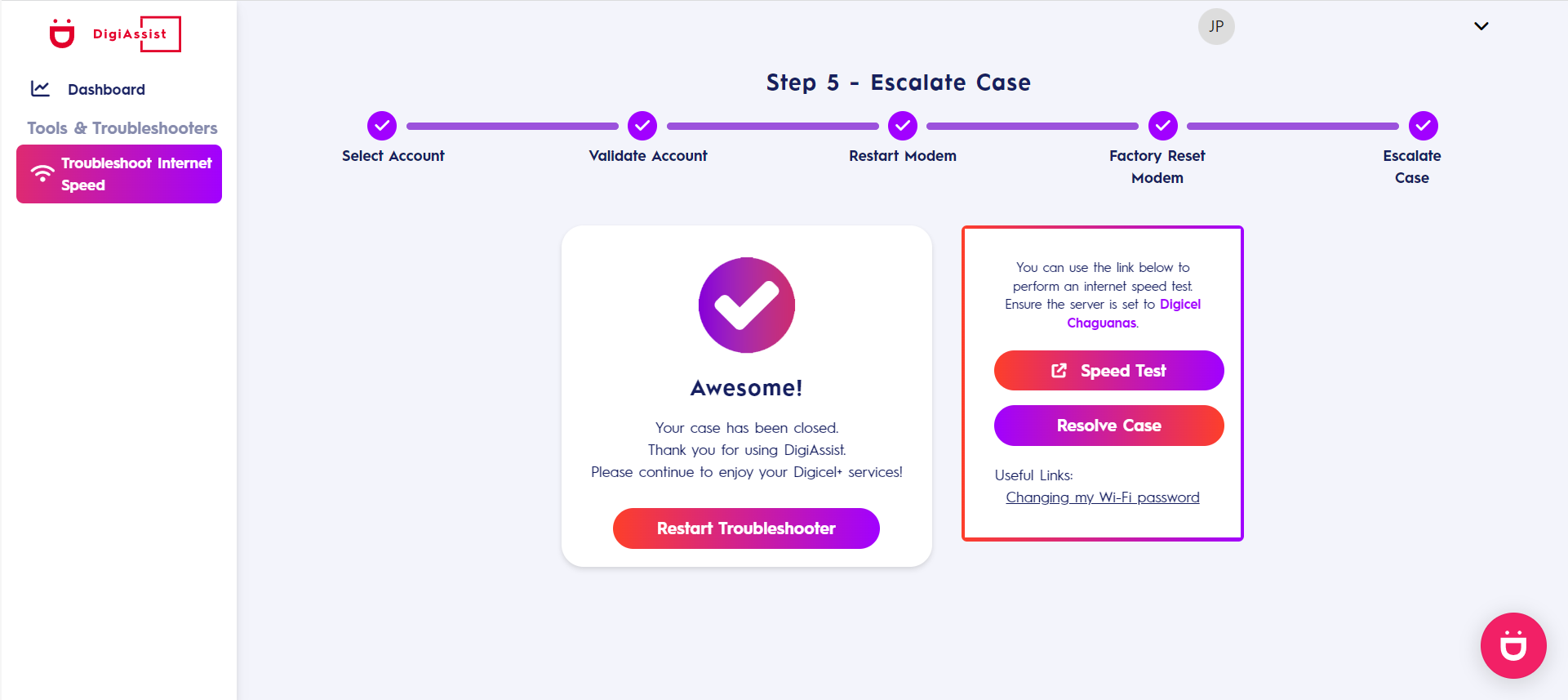Click the large success checkmark icon
1568x700 pixels.
(746, 305)
